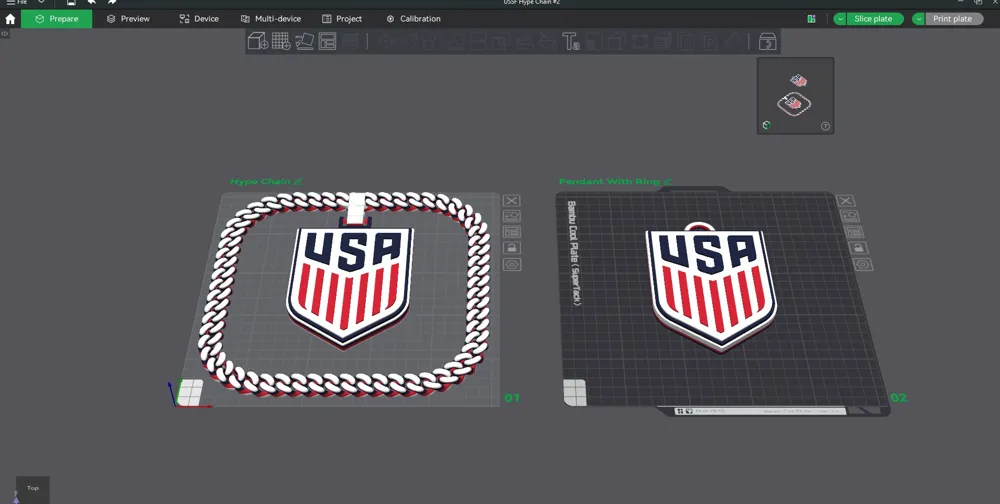Auto orient objects on plate 02
The image size is (1000, 504).
point(850,216)
